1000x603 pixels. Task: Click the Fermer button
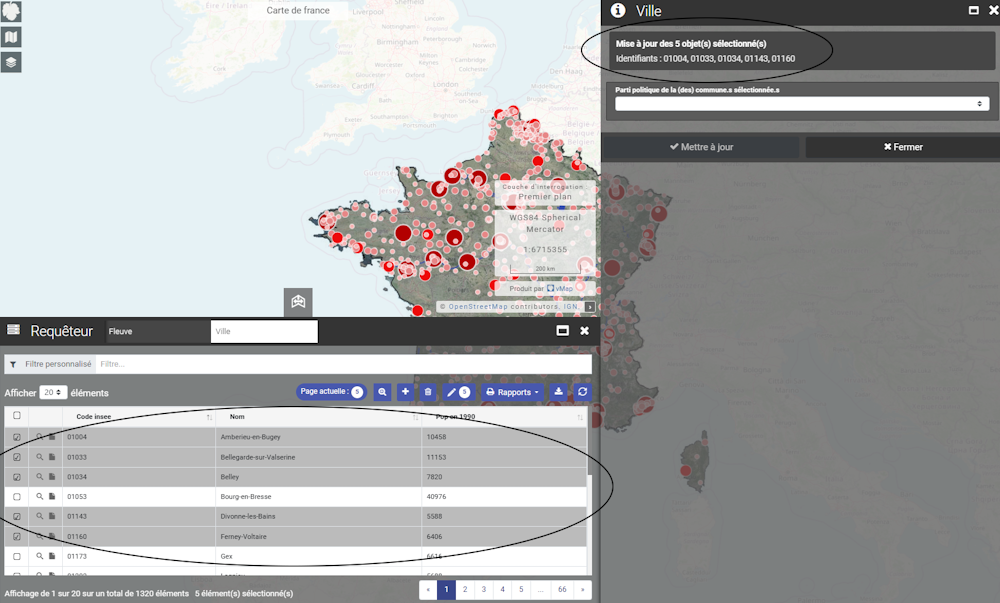click(902, 147)
